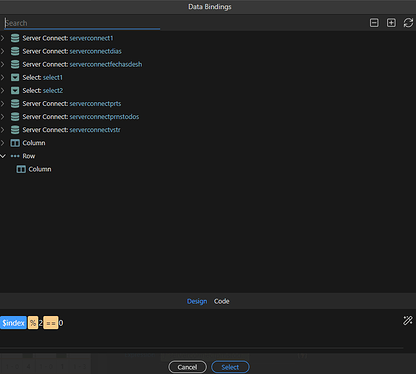416x374 pixels.
Task: Select the serverconnectprts label text
Action: pos(95,103)
